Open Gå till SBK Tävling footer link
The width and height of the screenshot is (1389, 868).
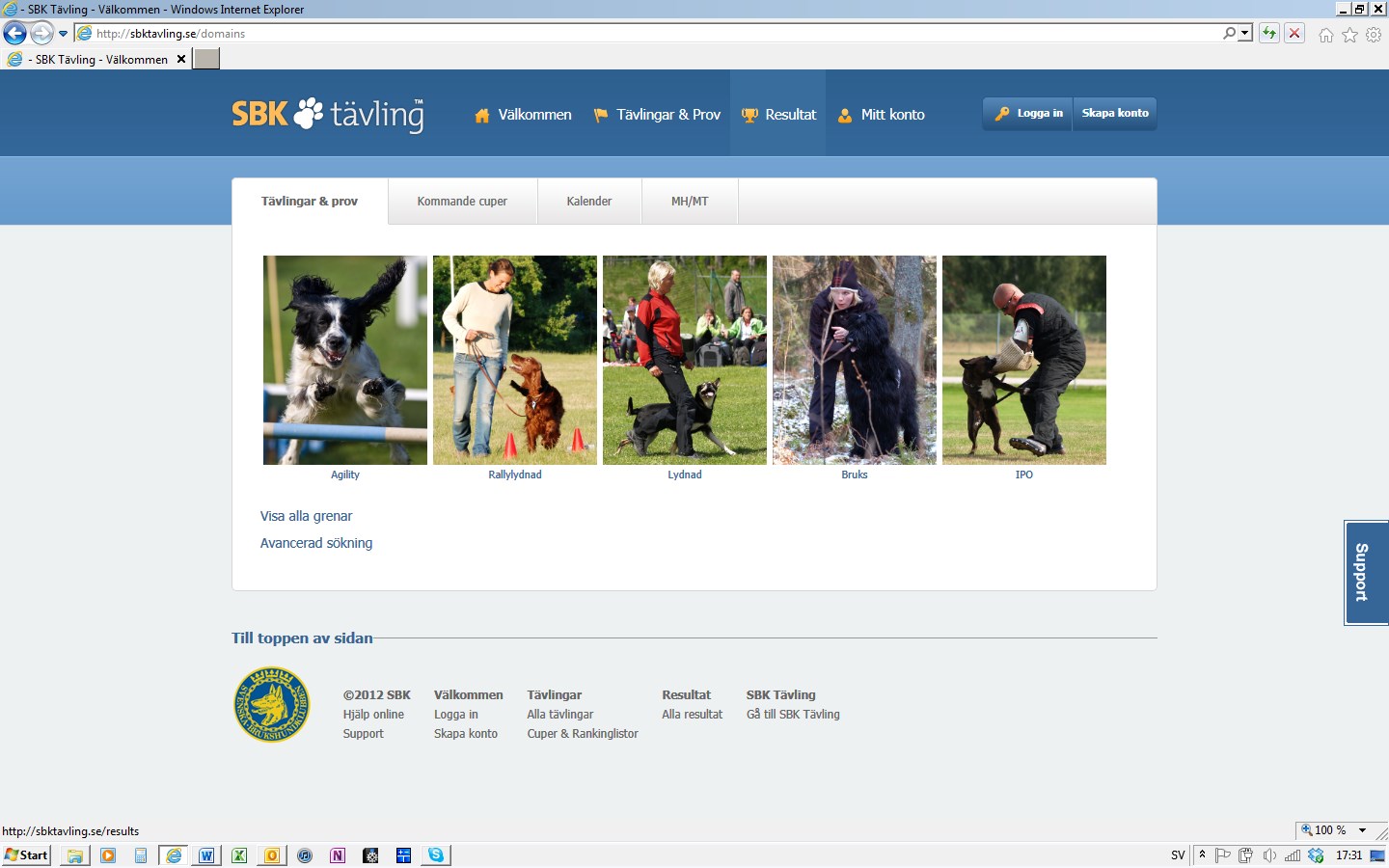tap(793, 715)
